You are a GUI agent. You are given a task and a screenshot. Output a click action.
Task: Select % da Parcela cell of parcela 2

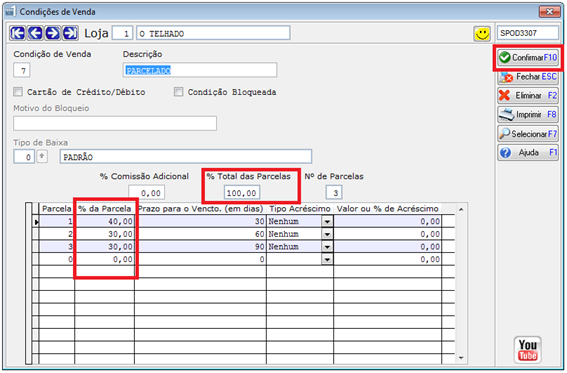[x=105, y=234]
